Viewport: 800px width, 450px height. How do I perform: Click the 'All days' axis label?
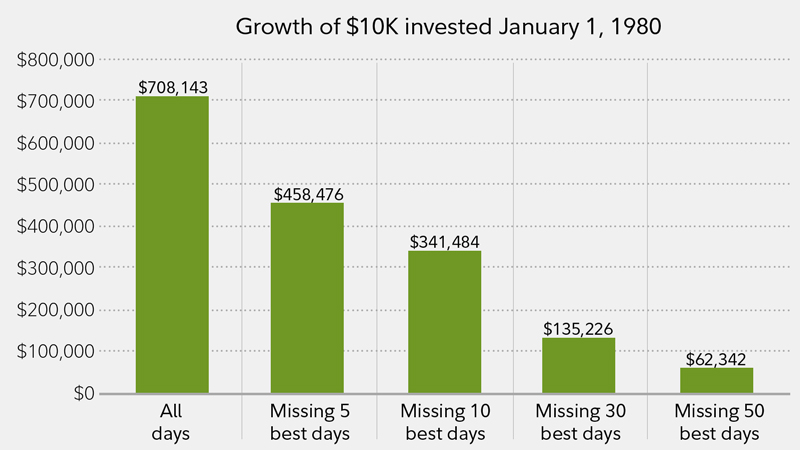(172, 423)
